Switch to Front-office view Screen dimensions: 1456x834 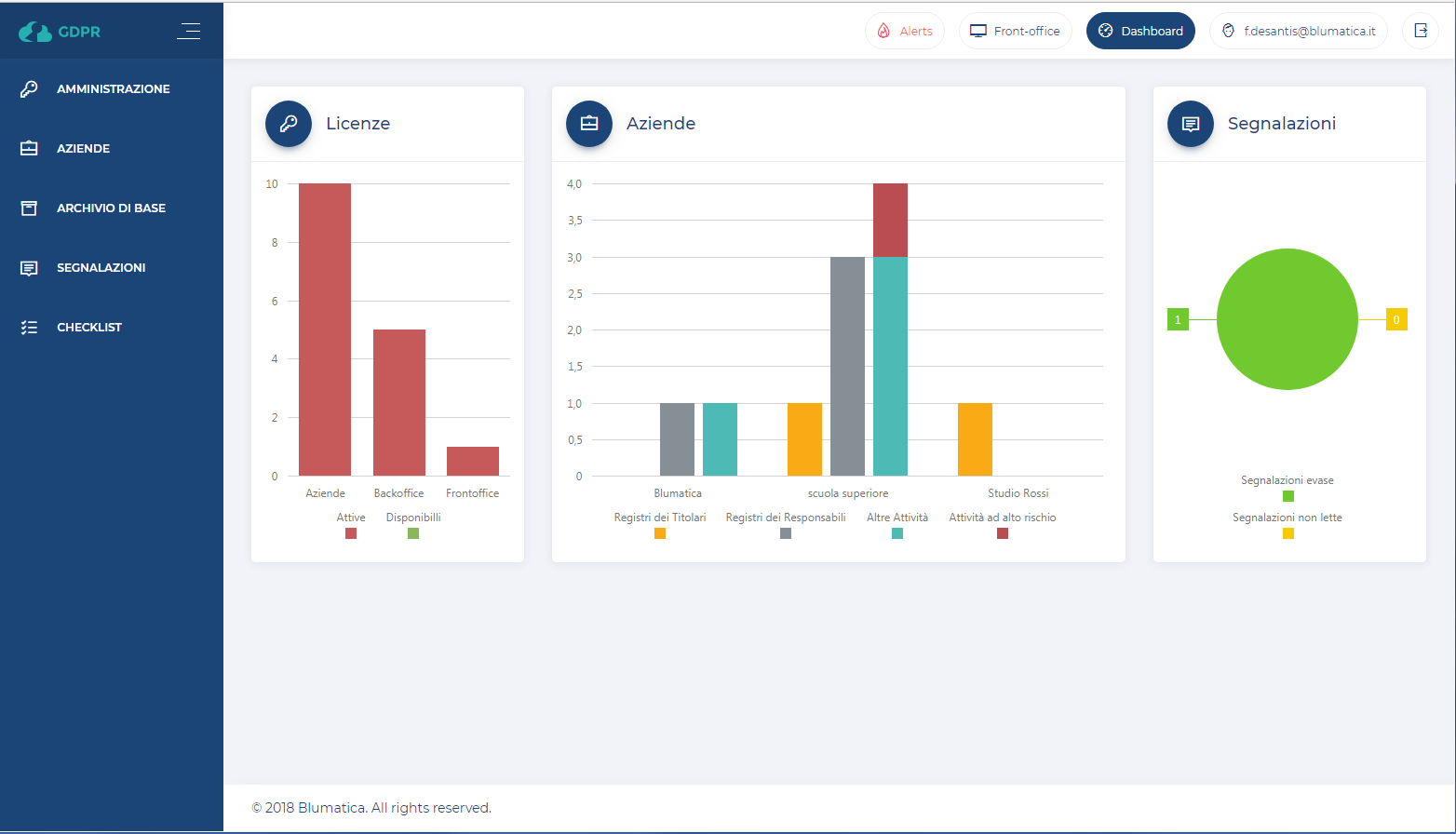pos(1015,31)
